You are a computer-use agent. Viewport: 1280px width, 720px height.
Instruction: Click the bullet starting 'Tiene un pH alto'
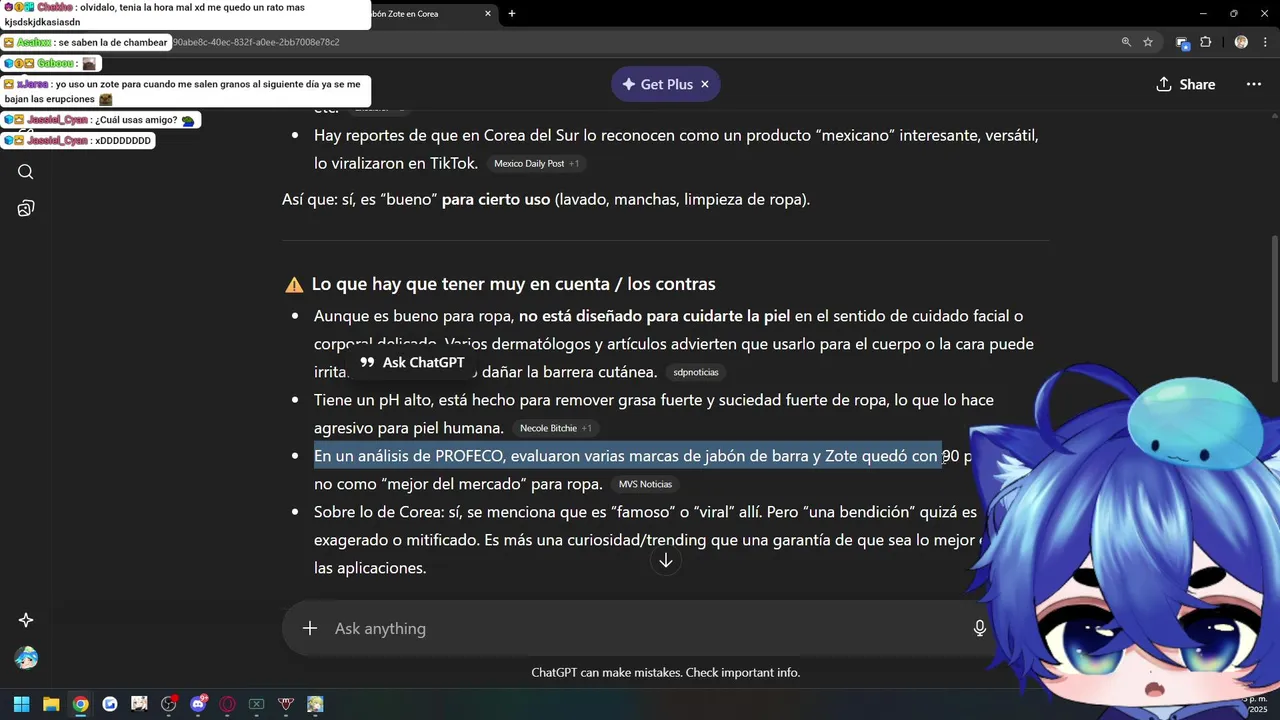(x=654, y=414)
